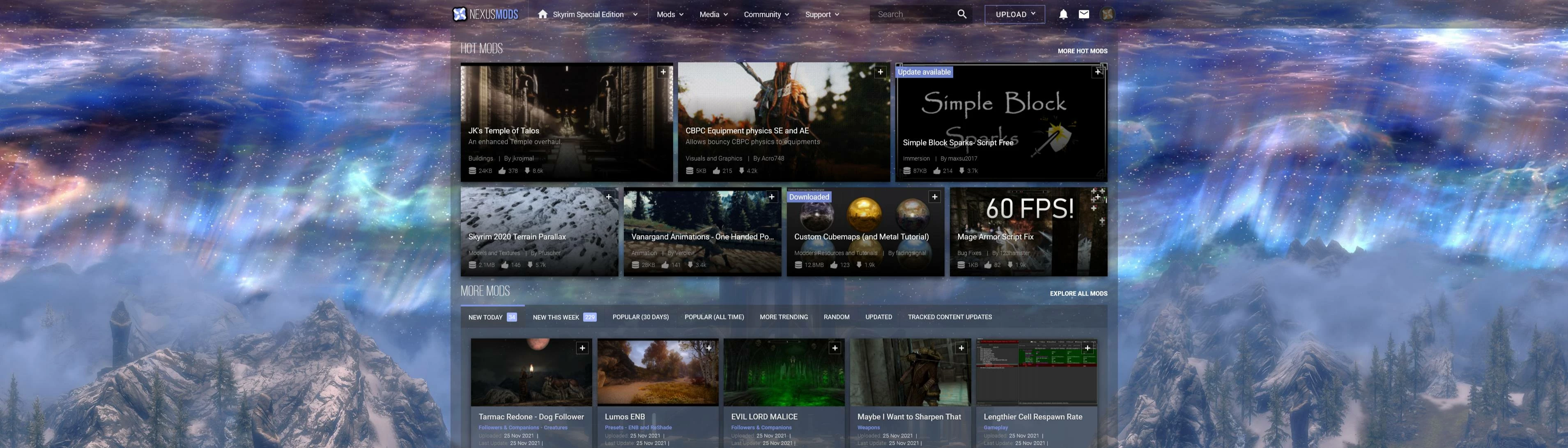Open the Nexus Mods logo homepage

pos(485,14)
